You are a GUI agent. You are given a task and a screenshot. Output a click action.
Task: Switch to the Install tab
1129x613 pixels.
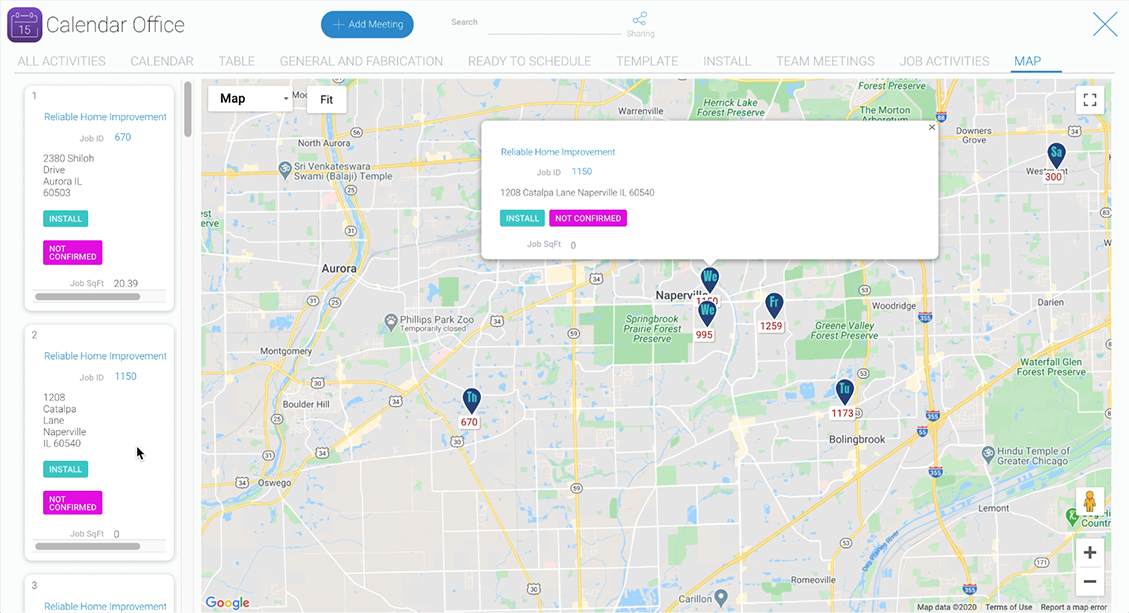click(727, 61)
